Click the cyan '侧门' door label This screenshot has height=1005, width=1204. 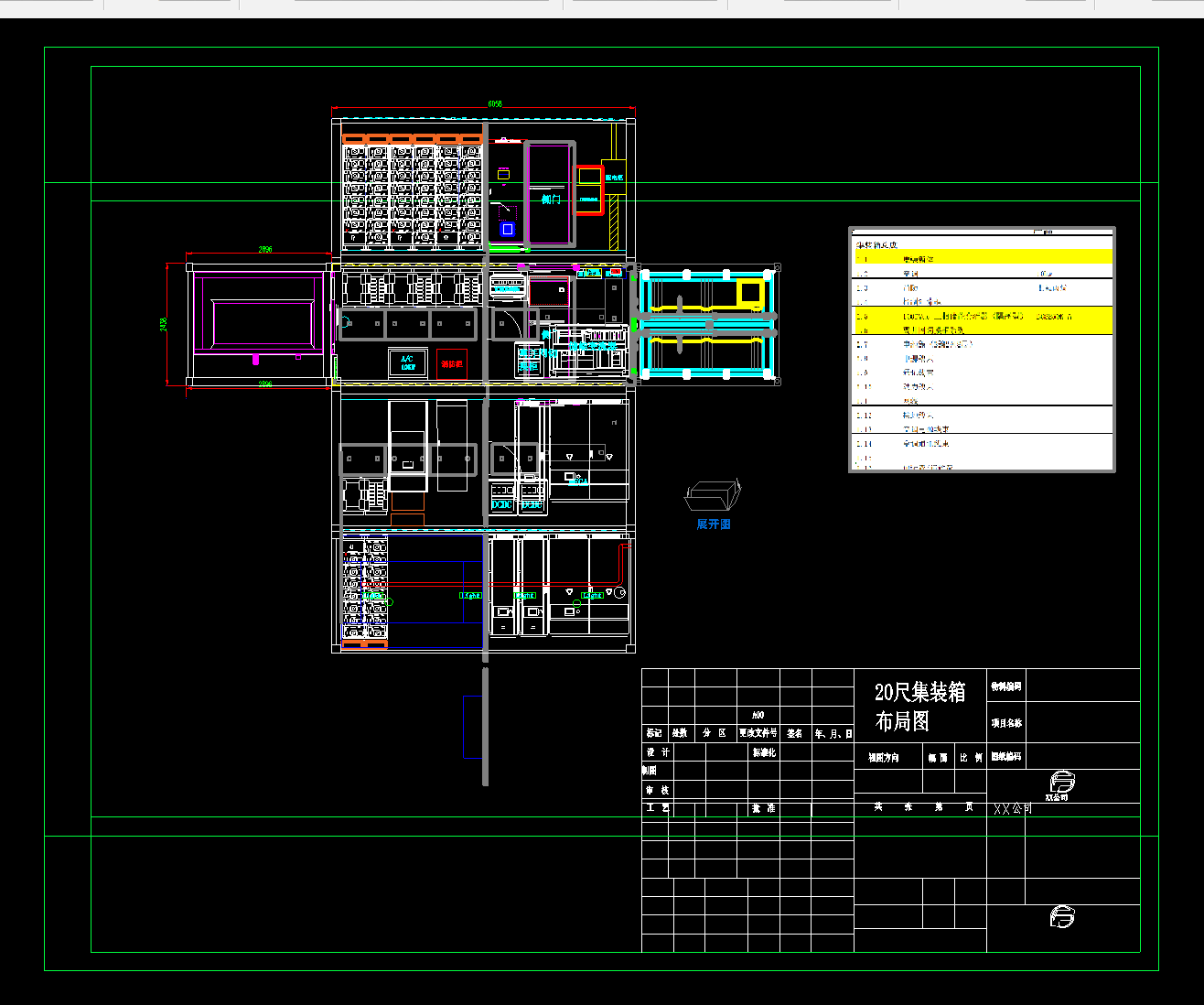551,199
